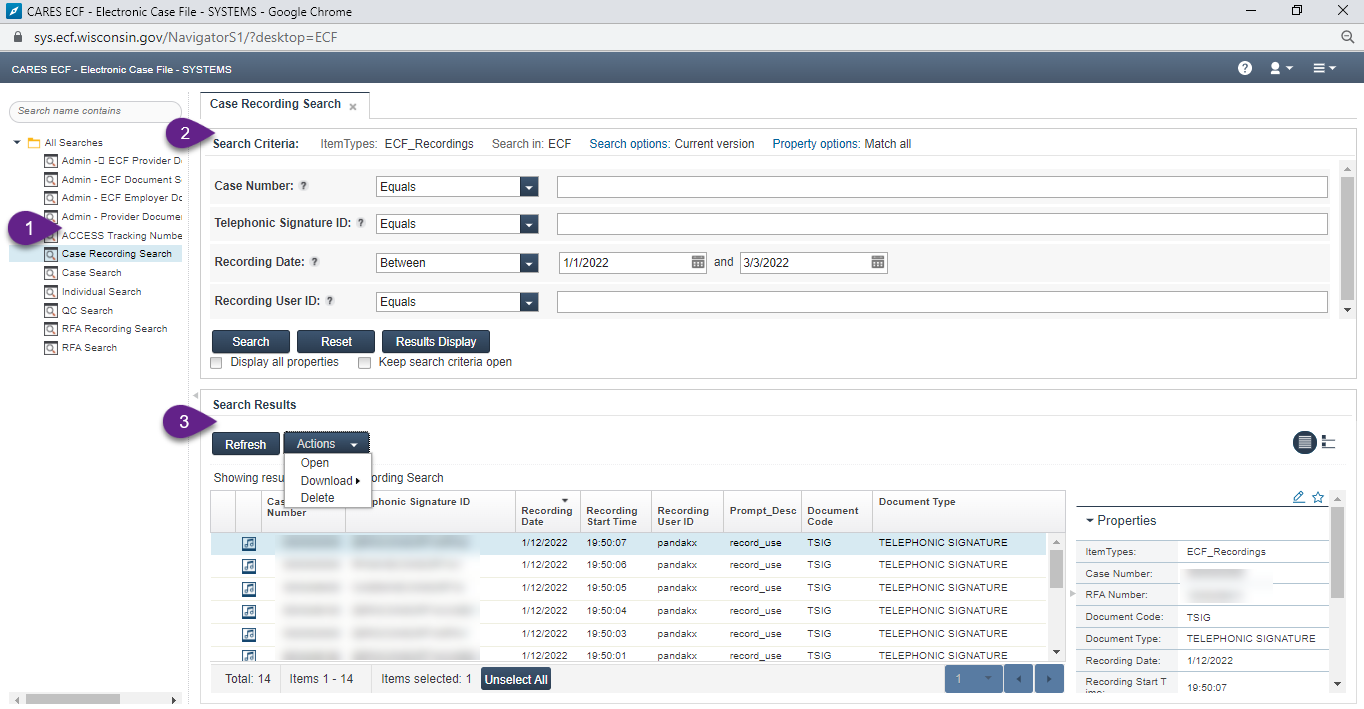Click the help hint beside Telephonic Signature ID

[361, 224]
